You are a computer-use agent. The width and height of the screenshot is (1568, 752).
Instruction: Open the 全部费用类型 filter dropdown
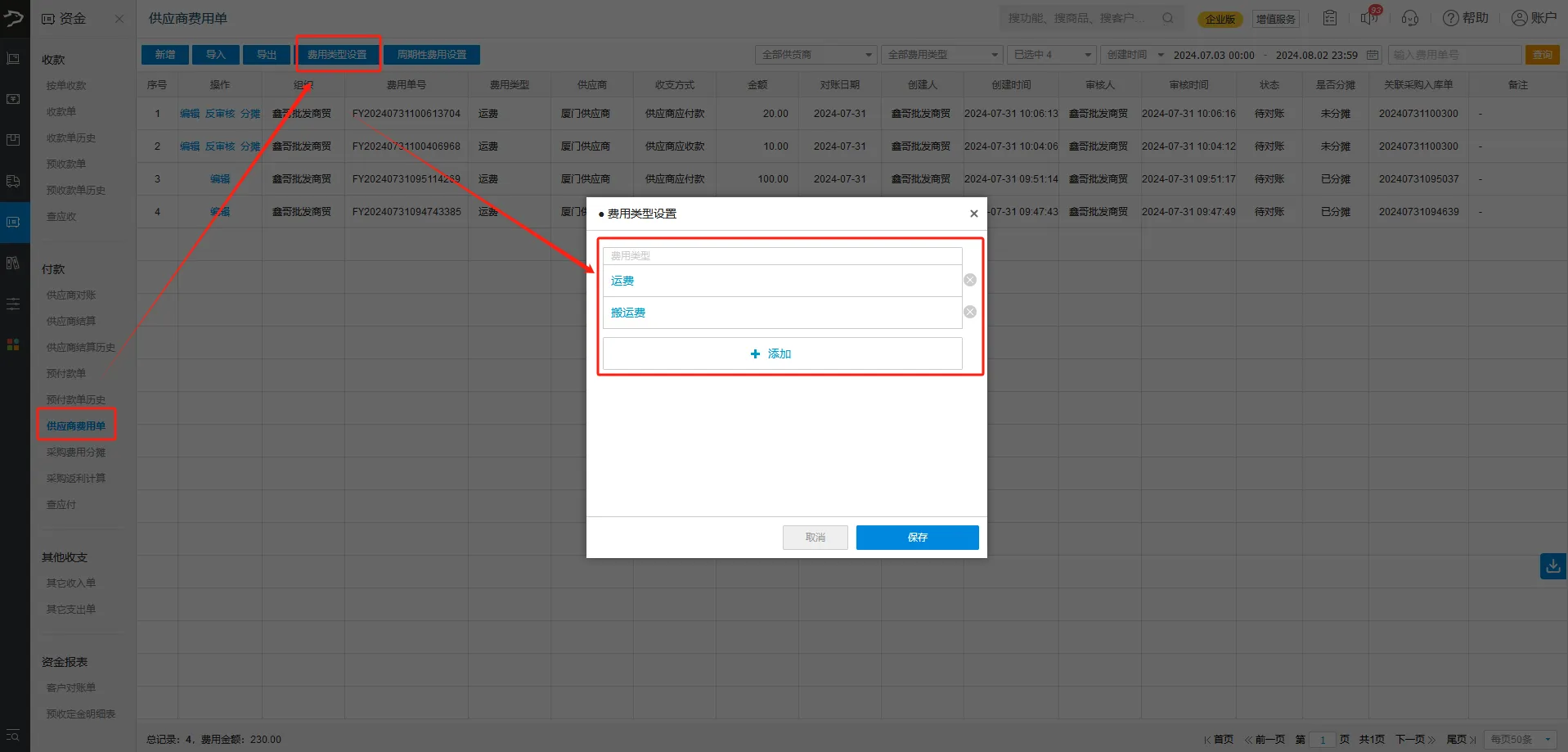coord(941,55)
